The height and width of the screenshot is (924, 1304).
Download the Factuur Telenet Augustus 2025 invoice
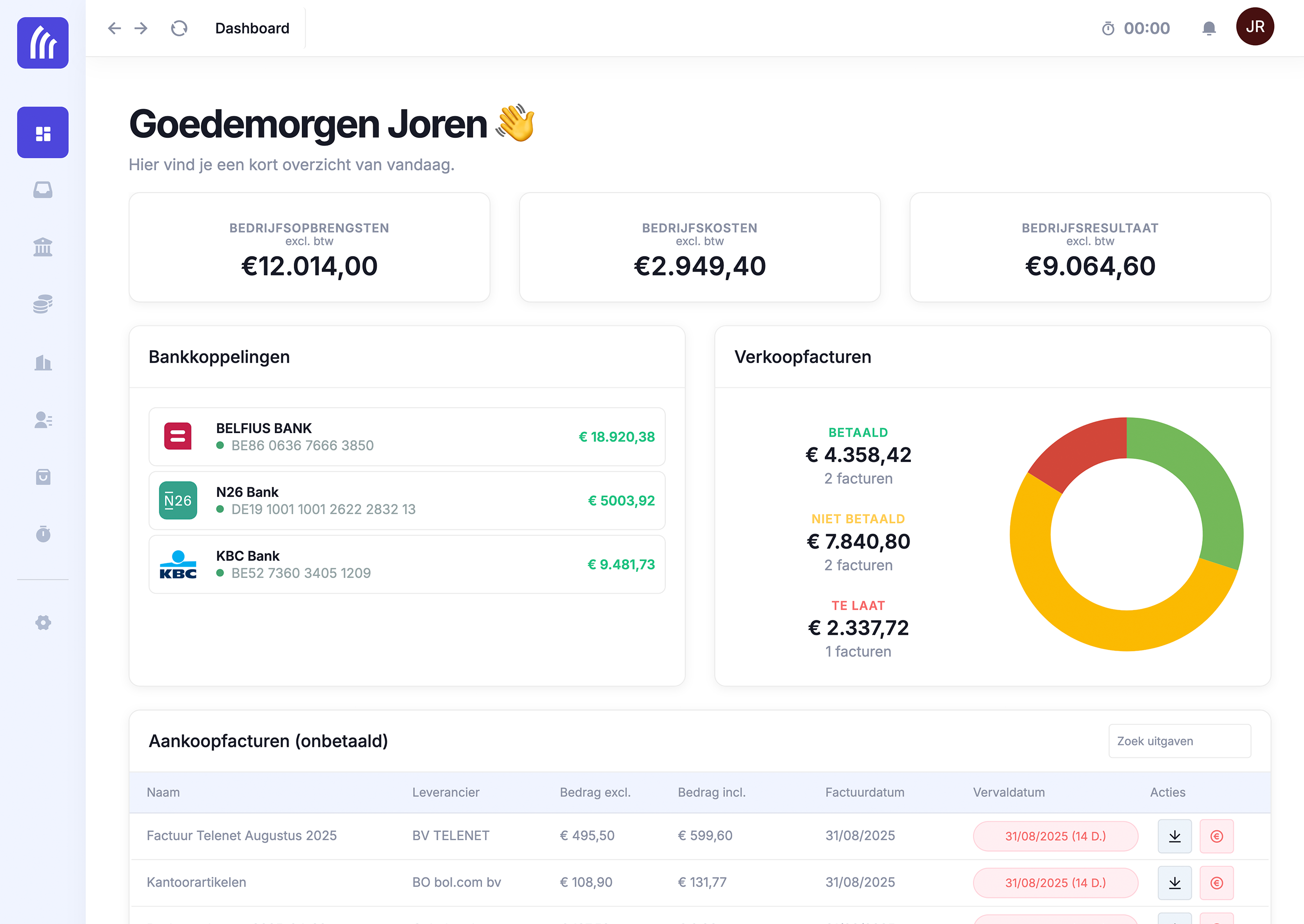click(x=1174, y=836)
